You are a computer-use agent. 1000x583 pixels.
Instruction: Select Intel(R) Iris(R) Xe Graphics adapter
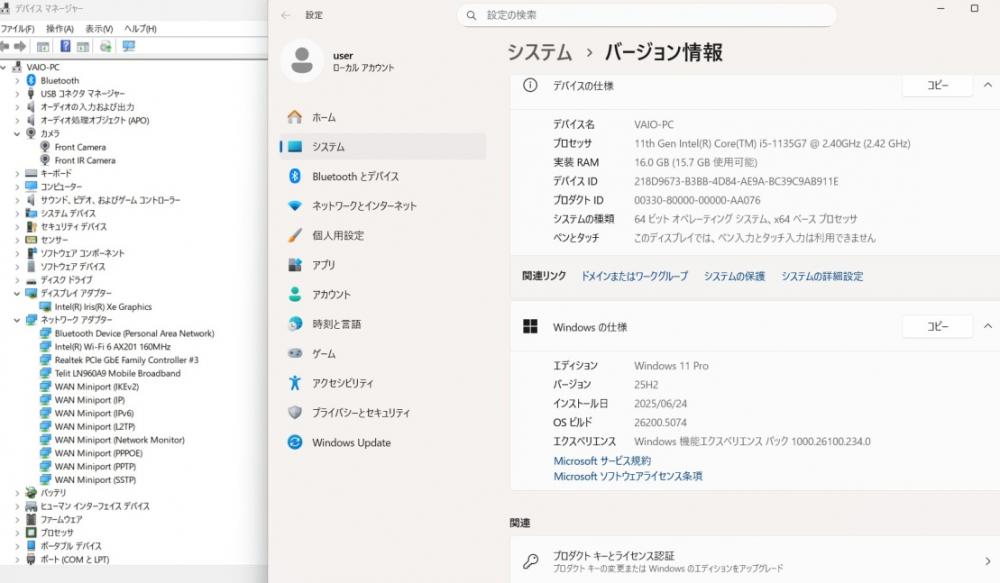tap(103, 307)
